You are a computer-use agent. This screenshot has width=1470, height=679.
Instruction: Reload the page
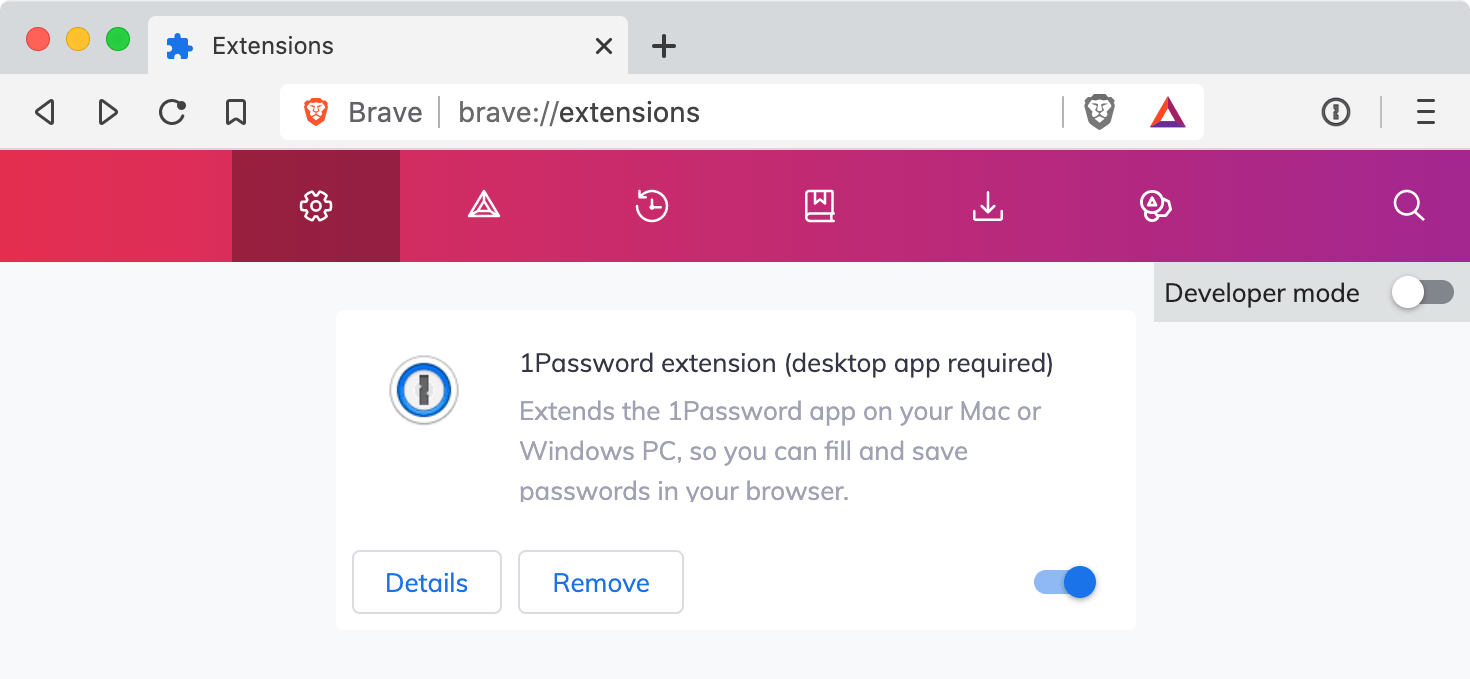(172, 112)
